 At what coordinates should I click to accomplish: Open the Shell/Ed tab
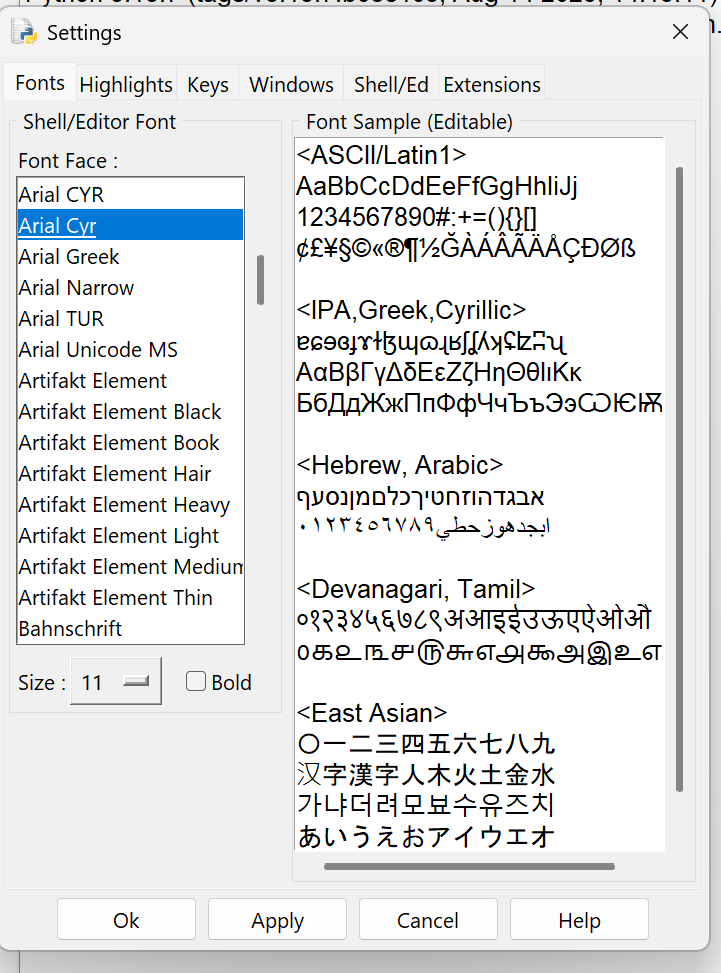[x=391, y=85]
